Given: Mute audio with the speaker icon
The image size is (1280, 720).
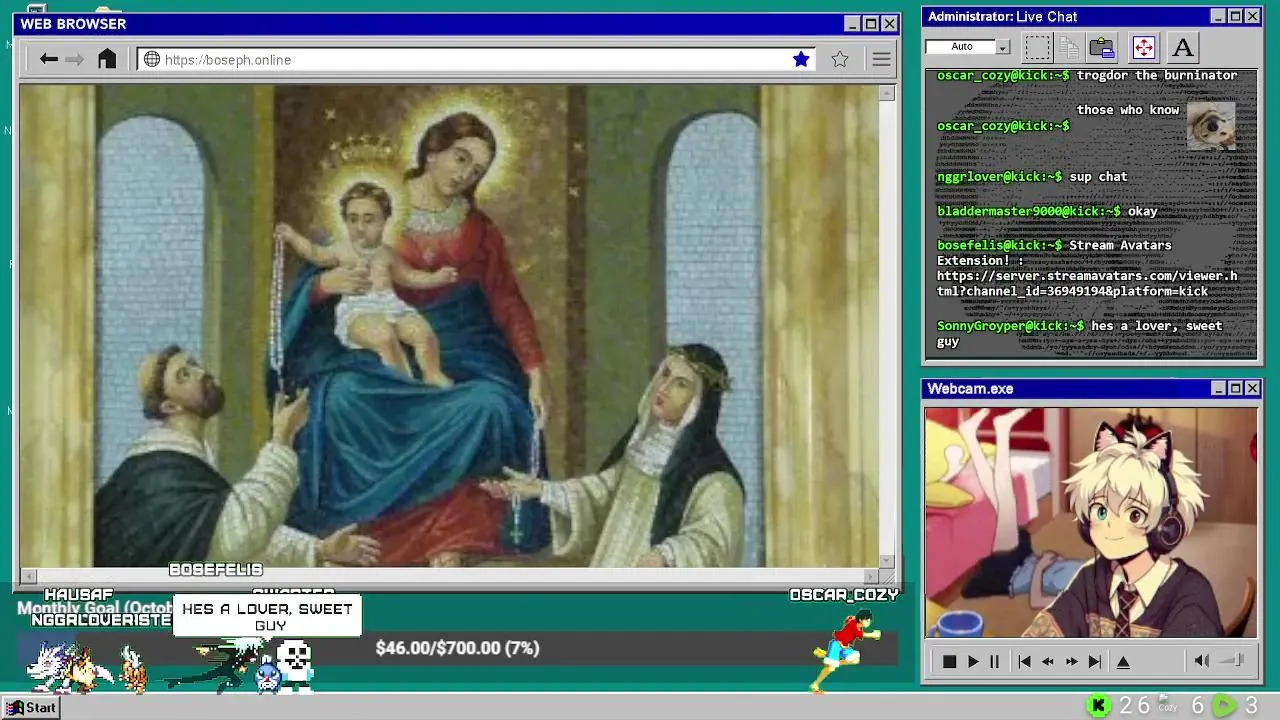Looking at the screenshot, I should pos(1202,661).
